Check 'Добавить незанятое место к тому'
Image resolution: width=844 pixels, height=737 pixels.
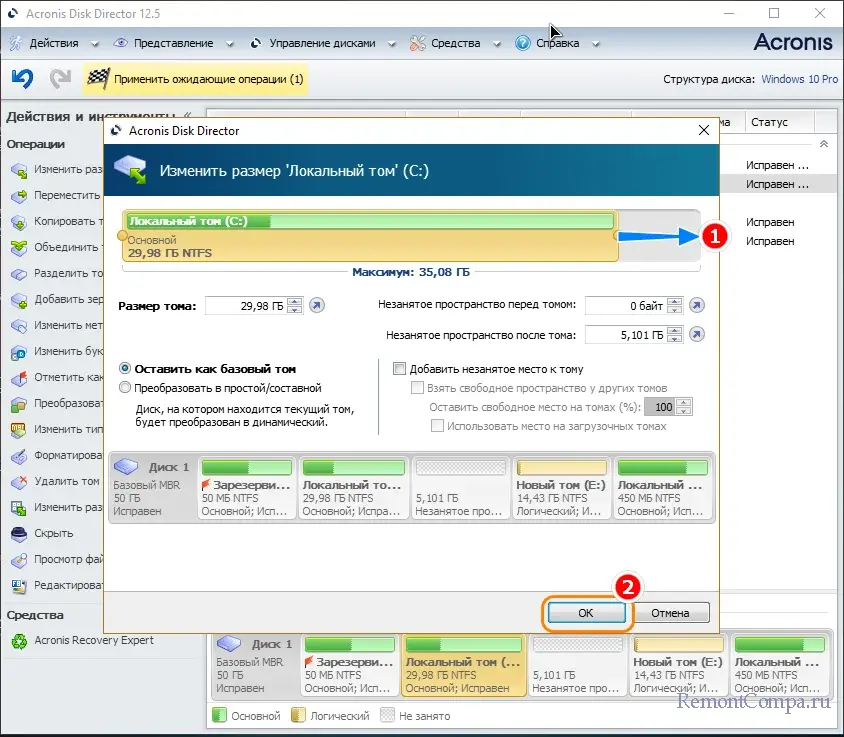pyautogui.click(x=399, y=369)
